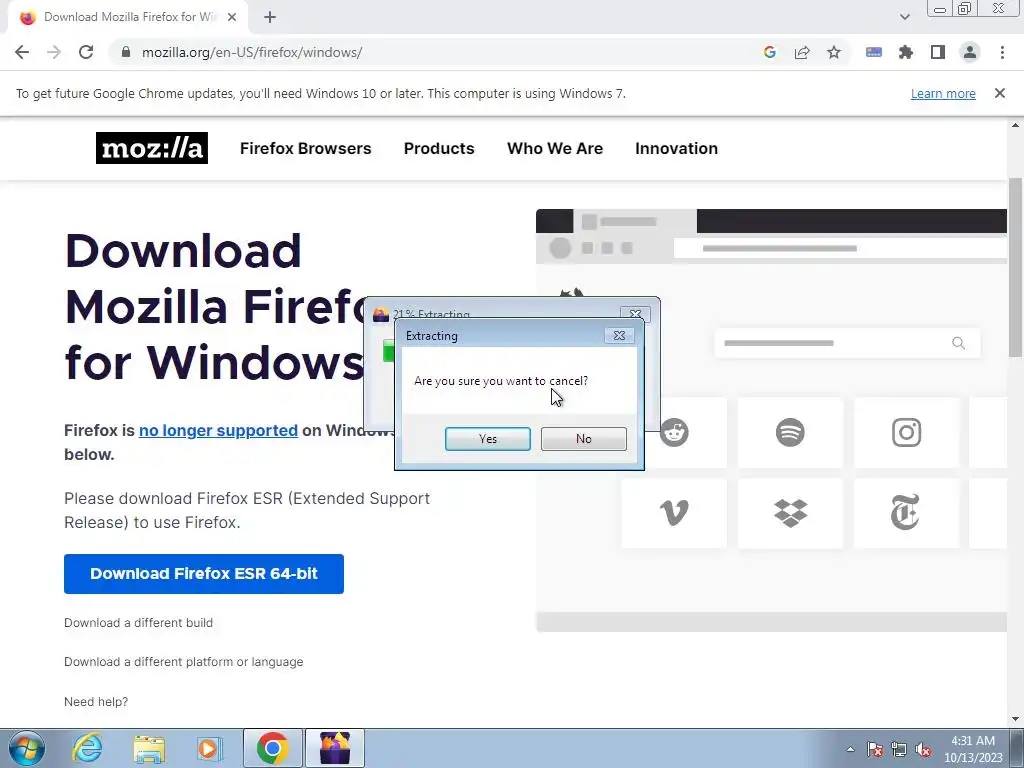
Task: Open the muted volume tray icon
Action: click(x=923, y=749)
